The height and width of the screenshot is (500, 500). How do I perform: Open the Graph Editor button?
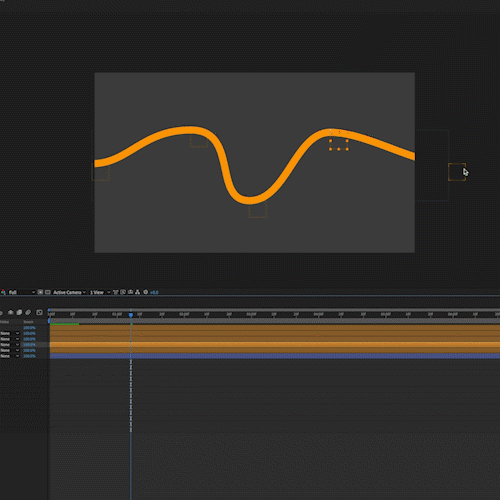point(39,312)
